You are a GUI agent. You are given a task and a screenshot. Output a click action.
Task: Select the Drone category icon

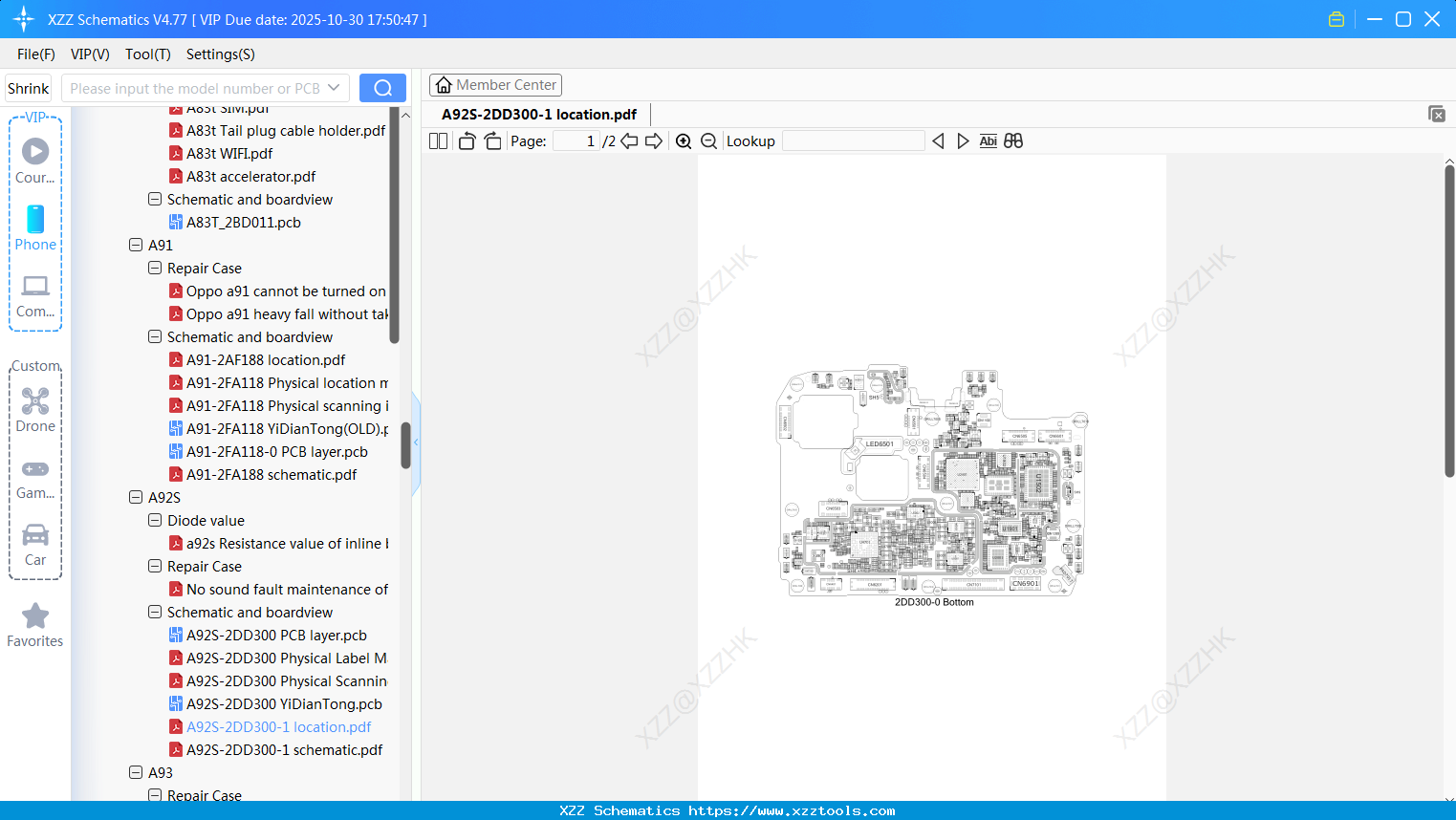[x=35, y=401]
